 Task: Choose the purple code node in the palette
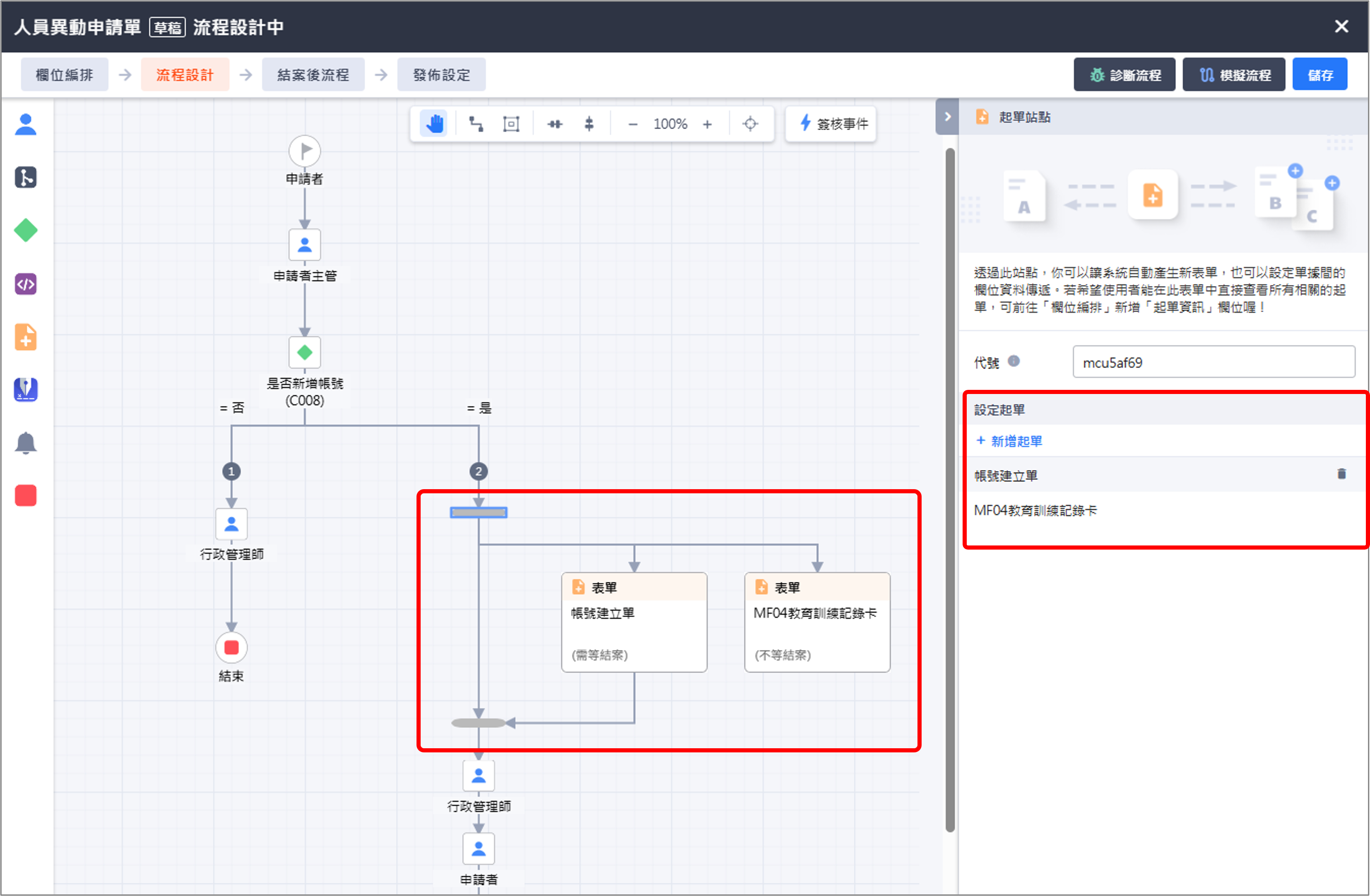coord(25,284)
